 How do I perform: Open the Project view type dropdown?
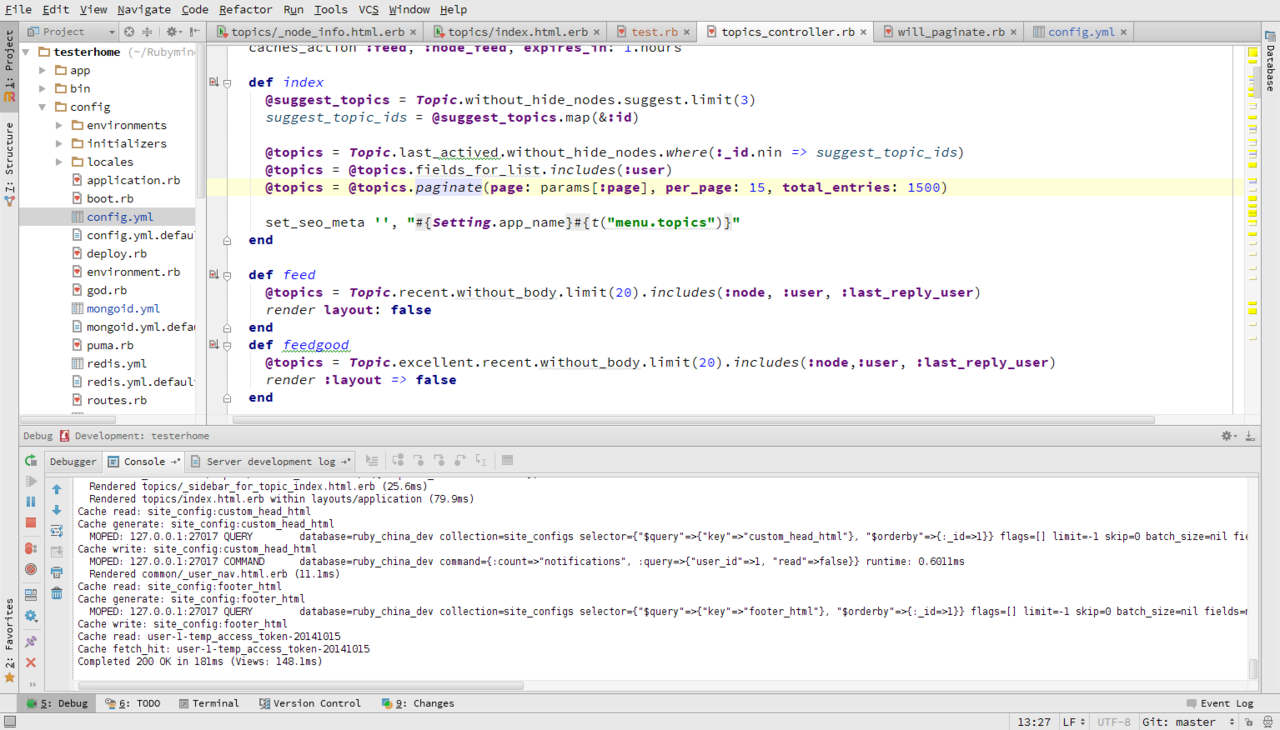point(70,32)
